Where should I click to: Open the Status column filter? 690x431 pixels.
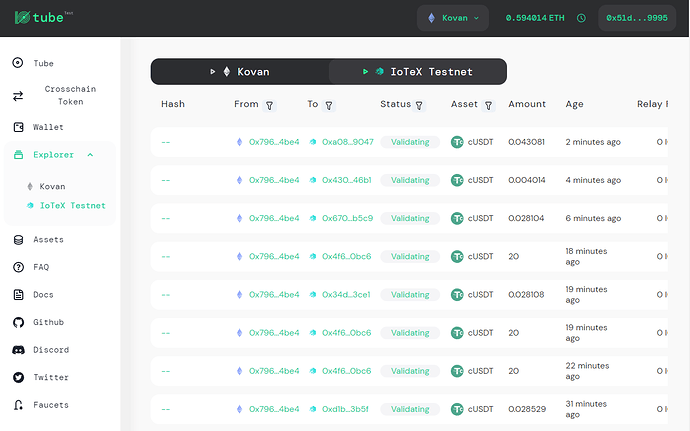pyautogui.click(x=419, y=106)
